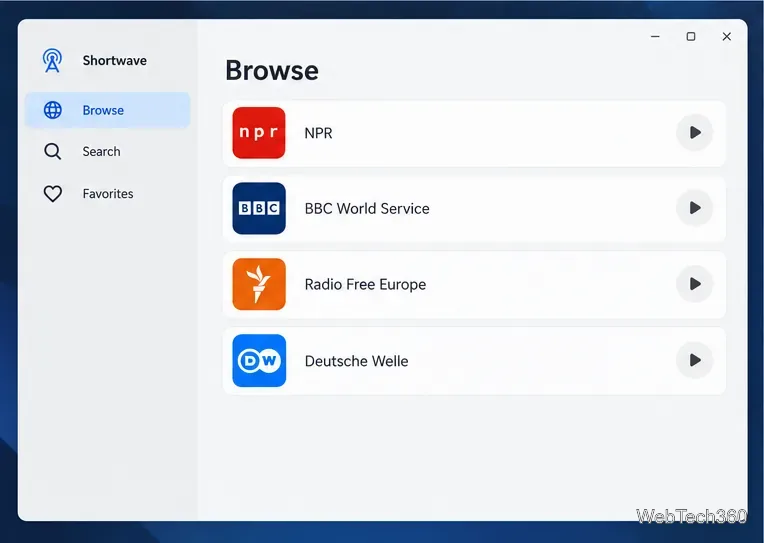The width and height of the screenshot is (764, 543).
Task: Play the NPR station
Action: point(694,133)
